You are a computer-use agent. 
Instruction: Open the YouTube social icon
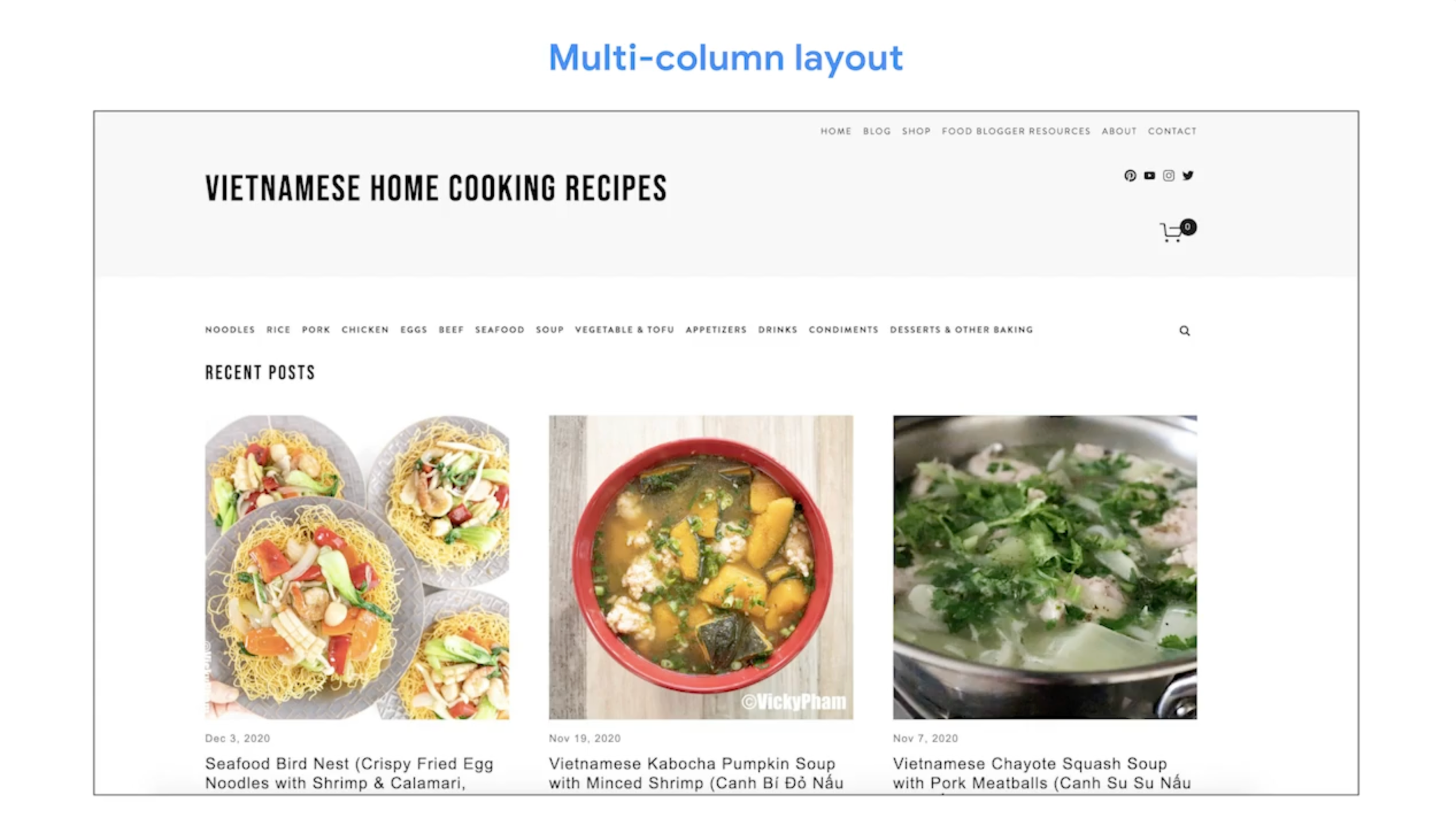pyautogui.click(x=1149, y=176)
